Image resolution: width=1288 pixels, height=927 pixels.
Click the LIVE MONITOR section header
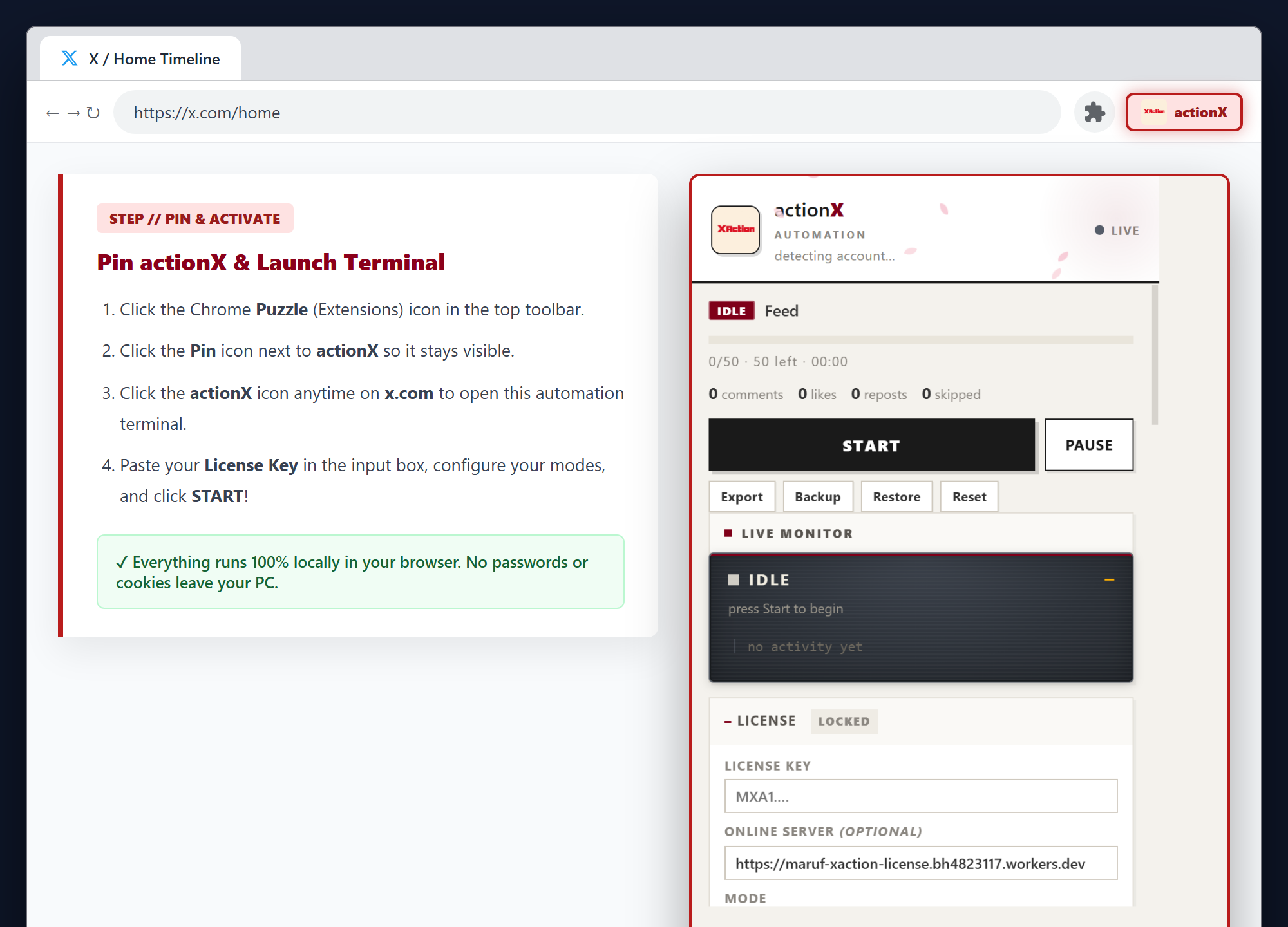coord(921,533)
